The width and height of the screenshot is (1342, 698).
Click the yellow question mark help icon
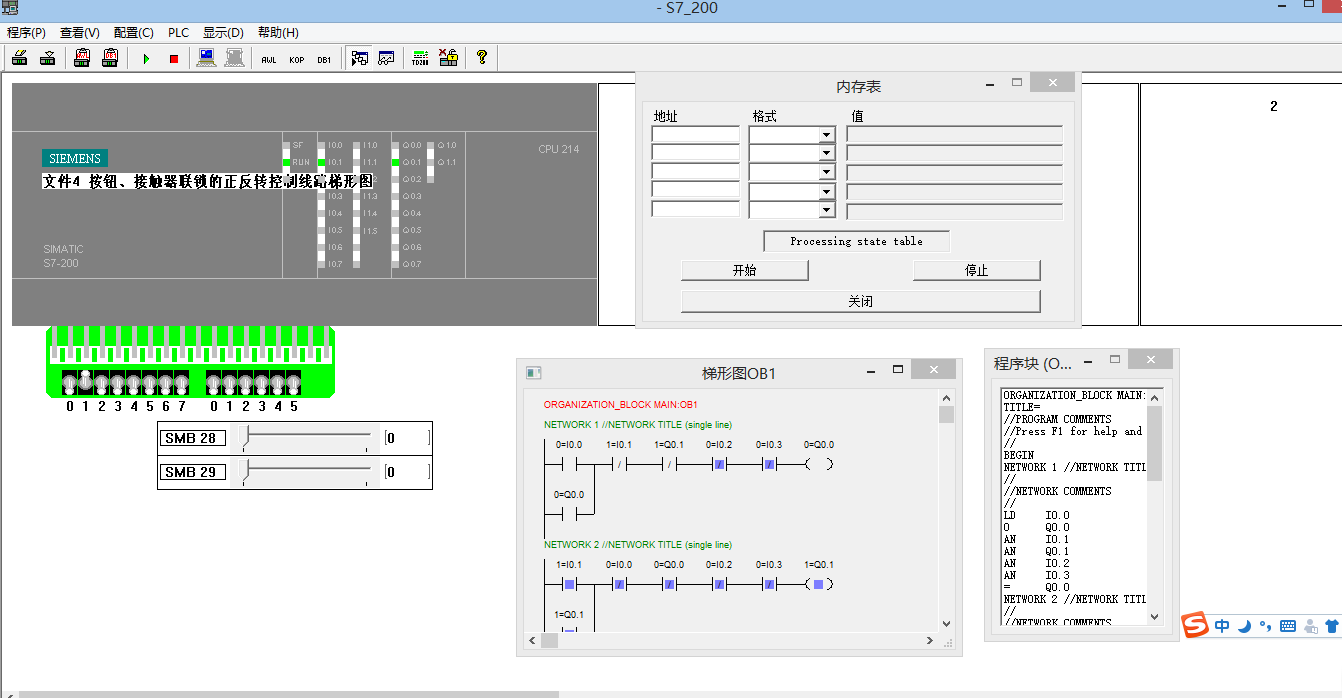tap(482, 58)
